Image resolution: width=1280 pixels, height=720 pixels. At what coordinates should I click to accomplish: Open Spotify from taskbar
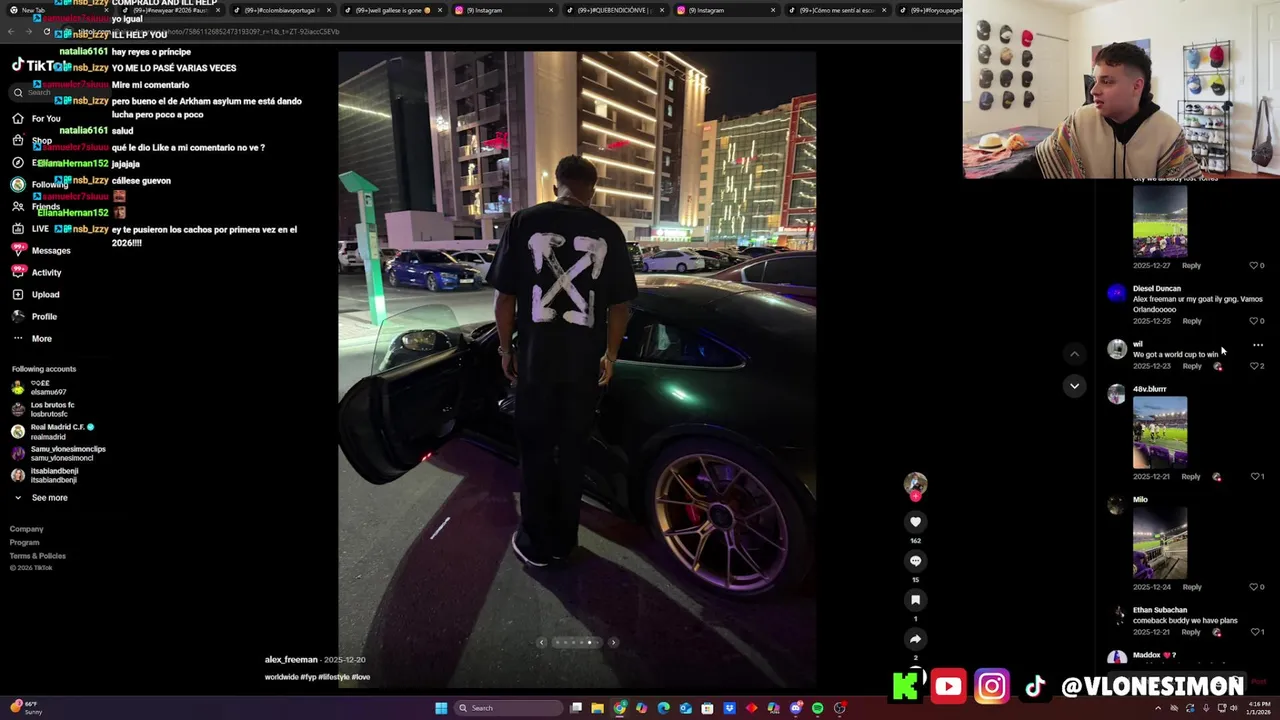point(818,708)
